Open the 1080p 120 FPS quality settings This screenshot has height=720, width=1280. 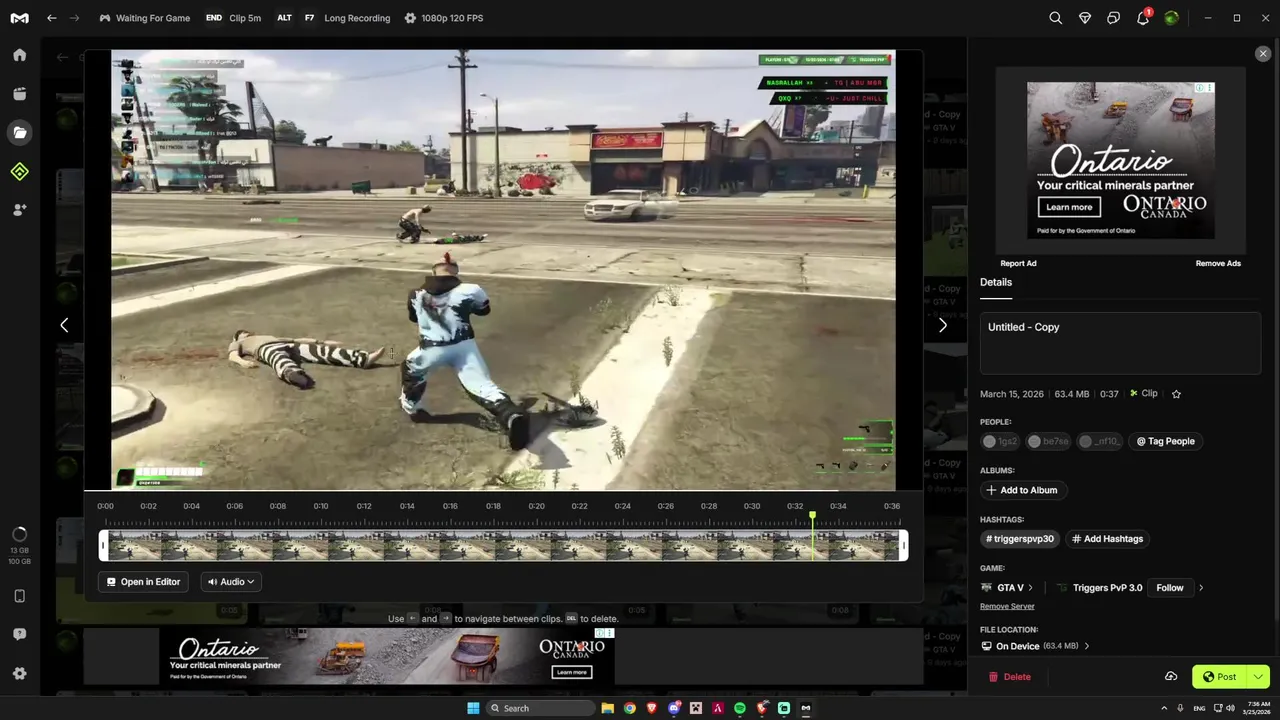coord(444,18)
